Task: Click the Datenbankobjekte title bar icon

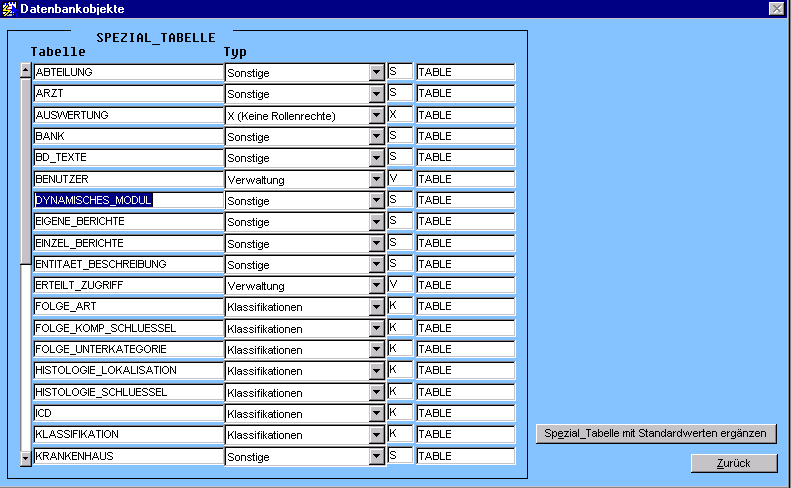Action: pos(9,8)
